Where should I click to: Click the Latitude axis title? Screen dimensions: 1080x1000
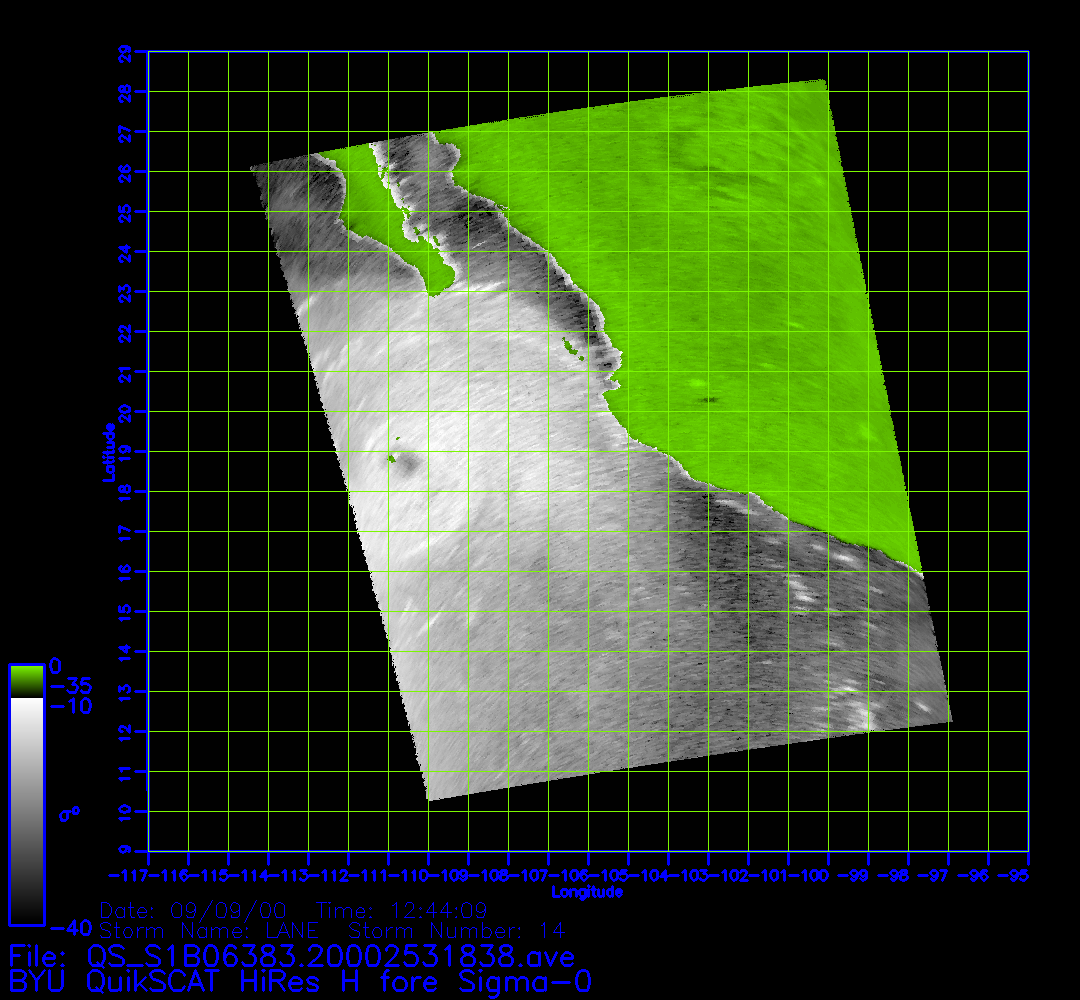tap(107, 451)
